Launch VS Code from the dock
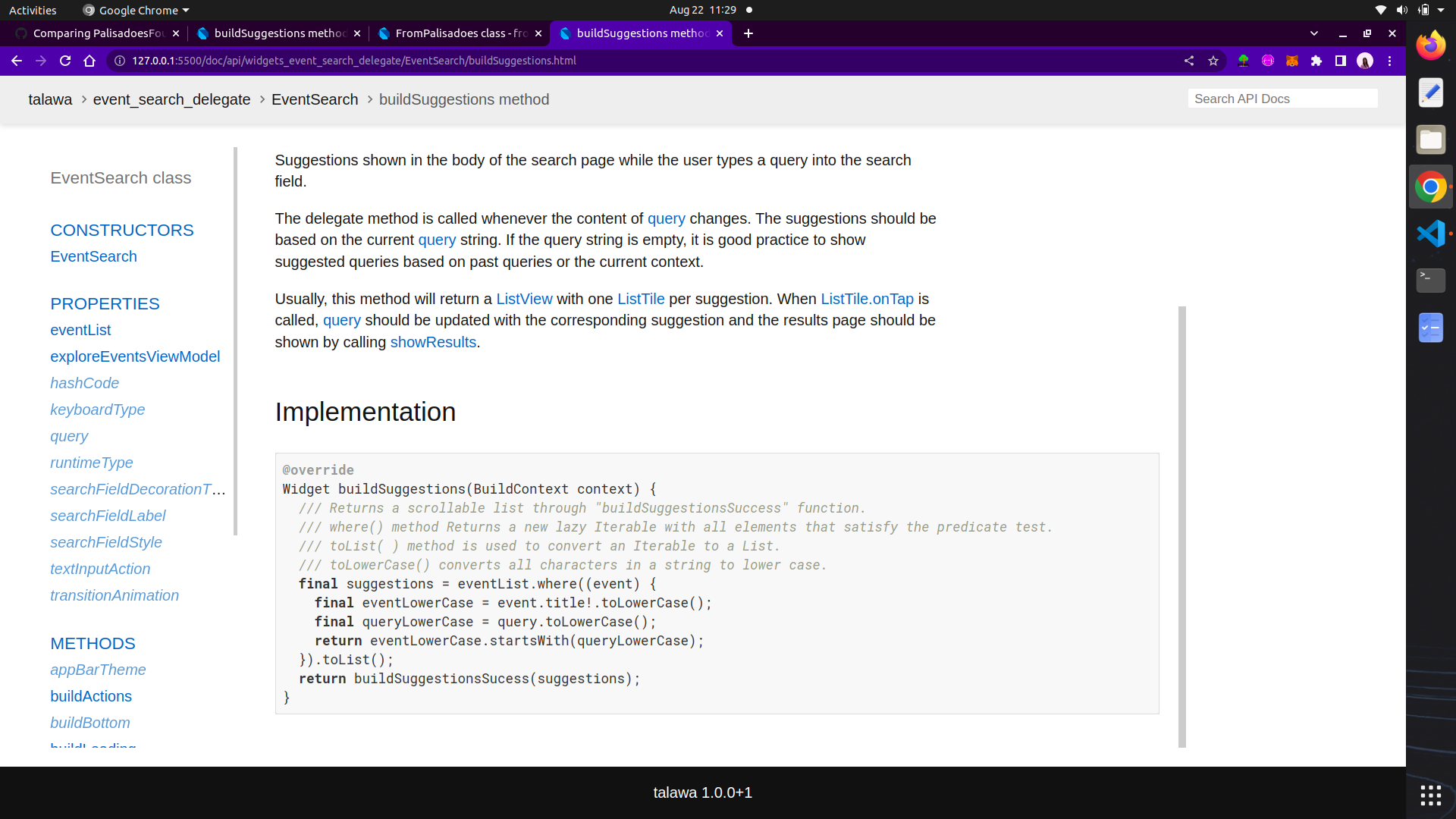 1432,233
